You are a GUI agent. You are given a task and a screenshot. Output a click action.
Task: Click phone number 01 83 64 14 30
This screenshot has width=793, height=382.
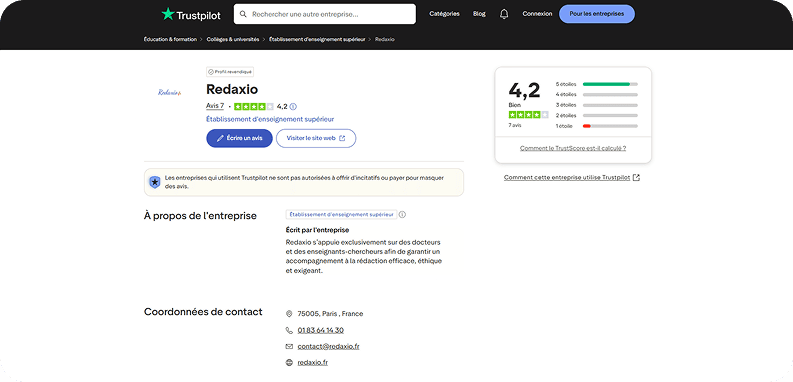pyautogui.click(x=321, y=330)
